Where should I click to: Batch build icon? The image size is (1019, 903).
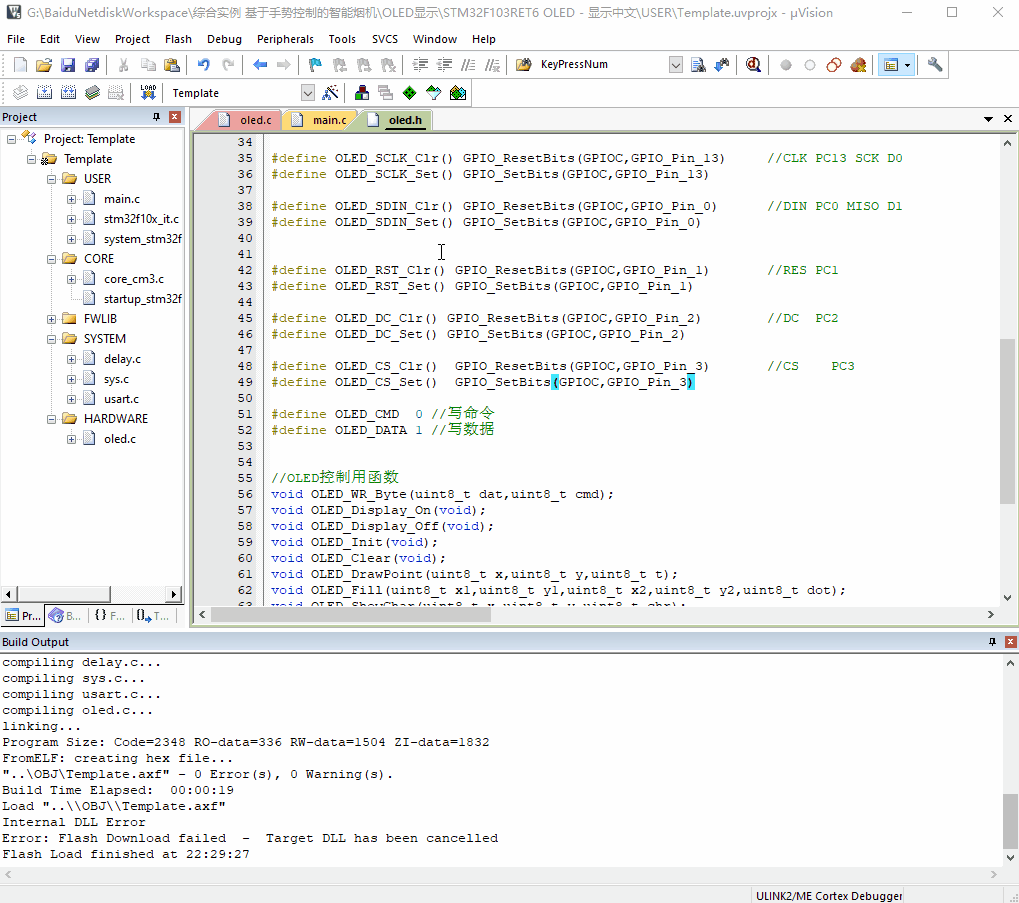pyautogui.click(x=92, y=93)
